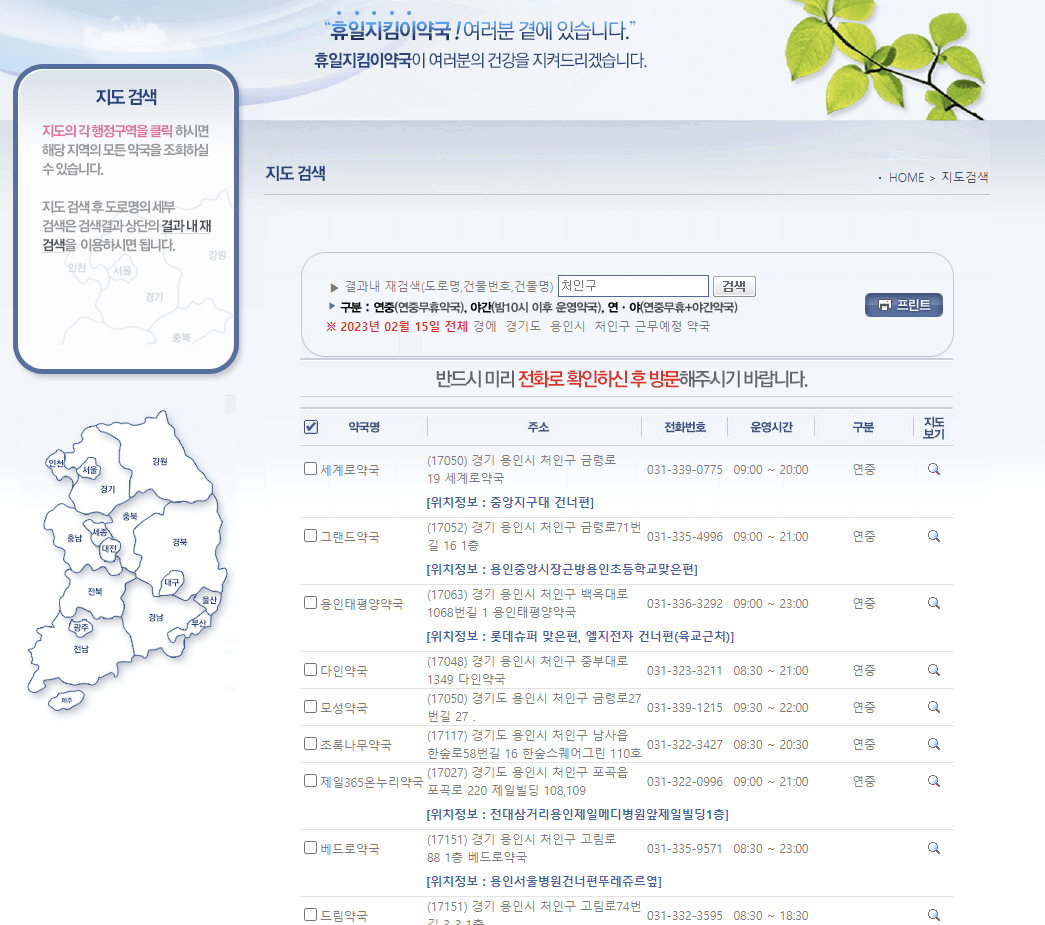Click 지도검색 in the breadcrumb
Screen dimensions: 1045x925
[x=964, y=177]
